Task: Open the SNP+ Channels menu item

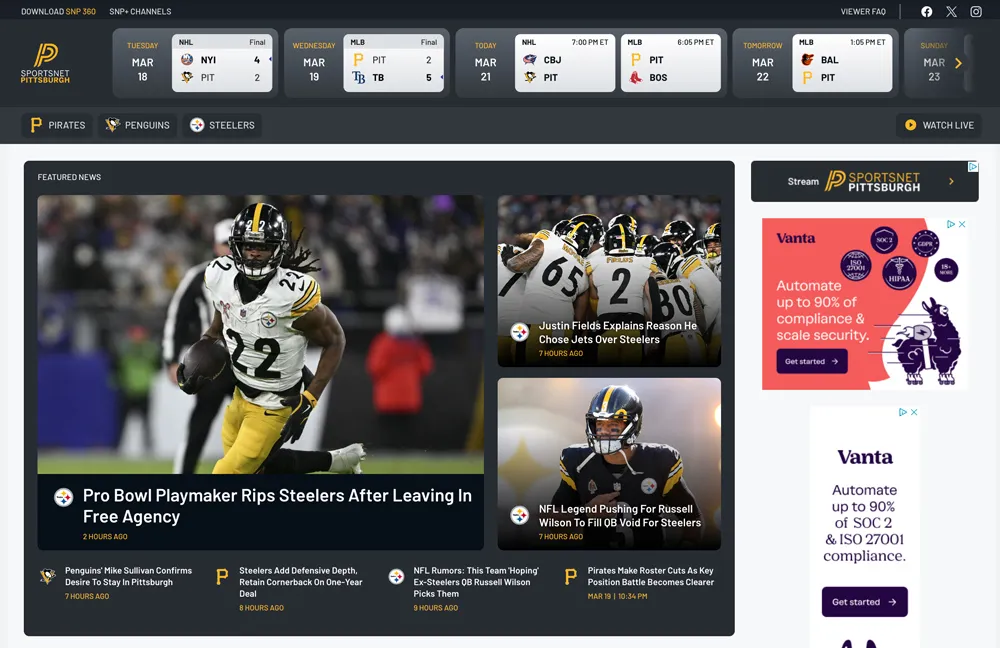Action: (x=140, y=12)
